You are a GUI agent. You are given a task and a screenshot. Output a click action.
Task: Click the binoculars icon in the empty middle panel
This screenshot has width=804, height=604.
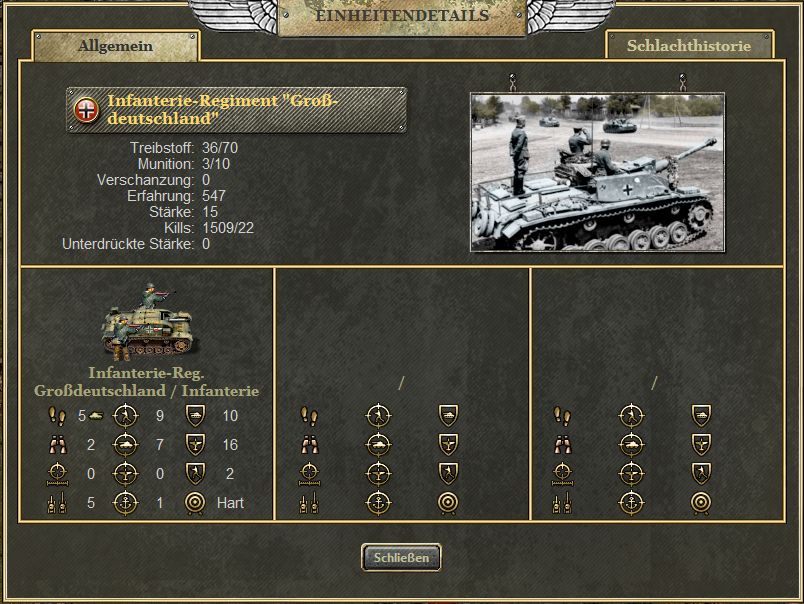[309, 445]
